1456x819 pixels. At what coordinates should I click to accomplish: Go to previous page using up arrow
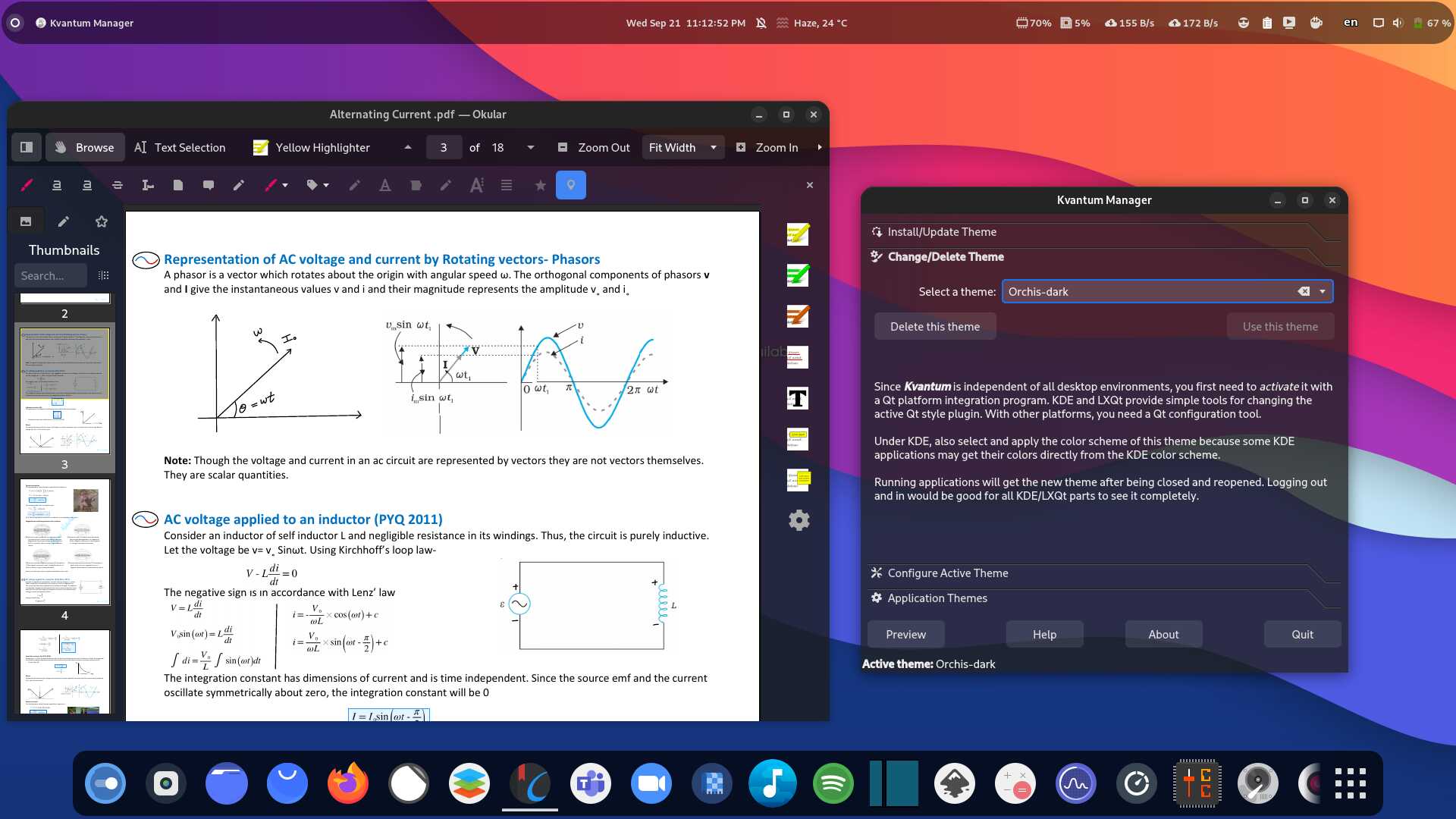(408, 147)
